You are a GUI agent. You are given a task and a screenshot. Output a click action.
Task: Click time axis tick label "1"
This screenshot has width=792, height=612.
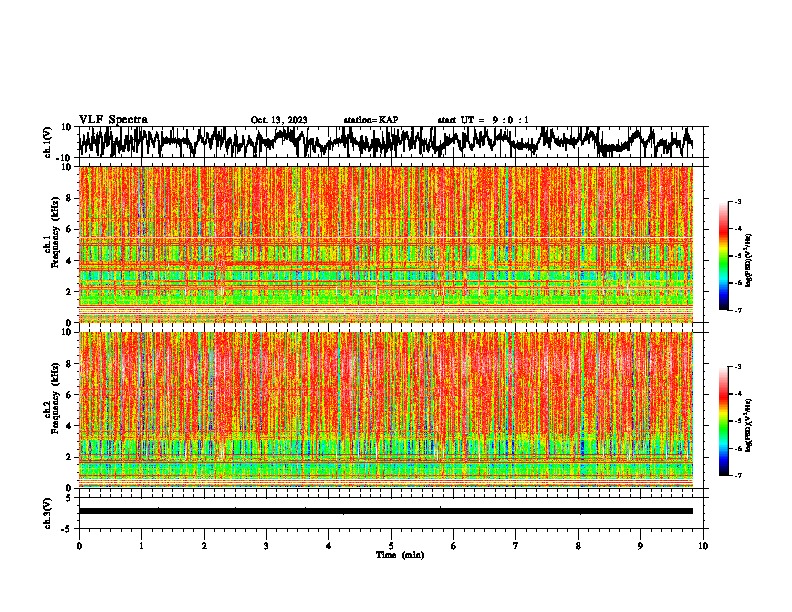tap(141, 546)
